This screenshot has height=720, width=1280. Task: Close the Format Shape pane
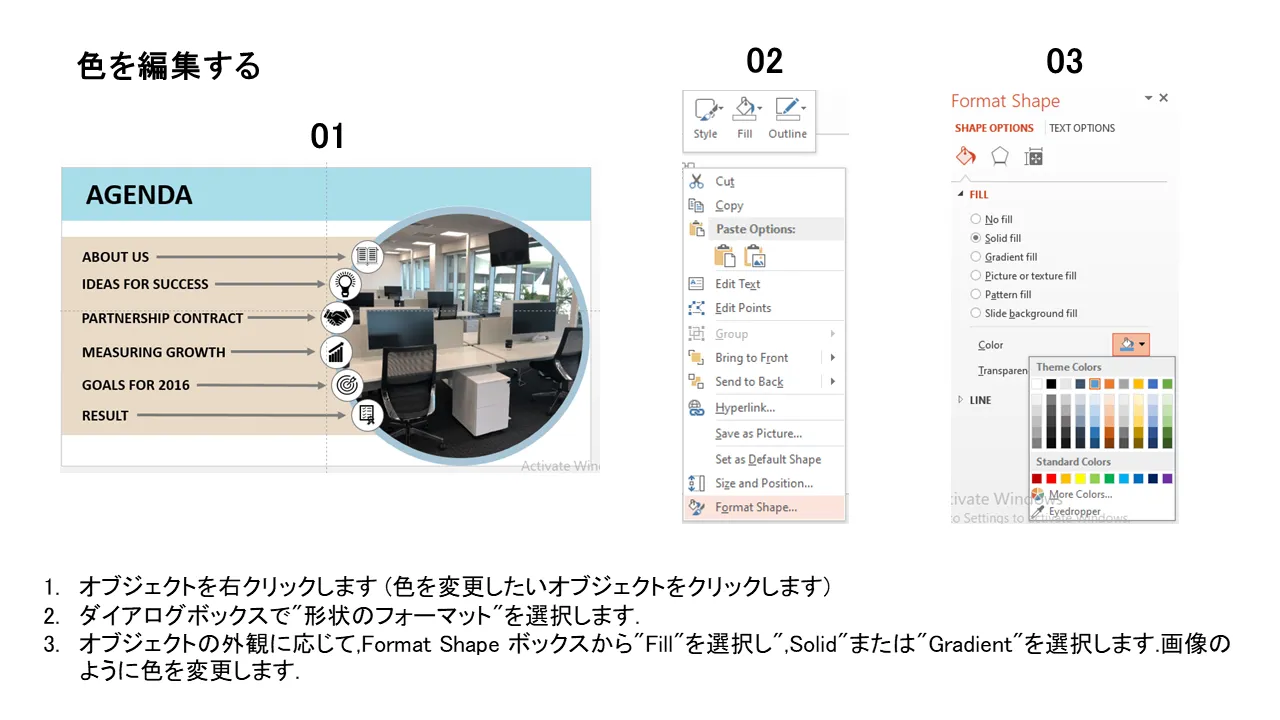pyautogui.click(x=1163, y=98)
